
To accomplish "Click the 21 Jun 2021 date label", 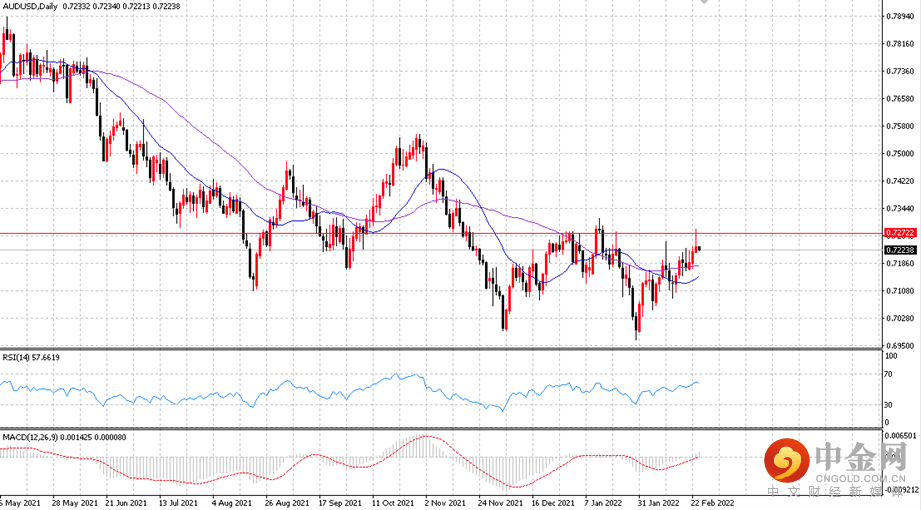I will pos(126,503).
